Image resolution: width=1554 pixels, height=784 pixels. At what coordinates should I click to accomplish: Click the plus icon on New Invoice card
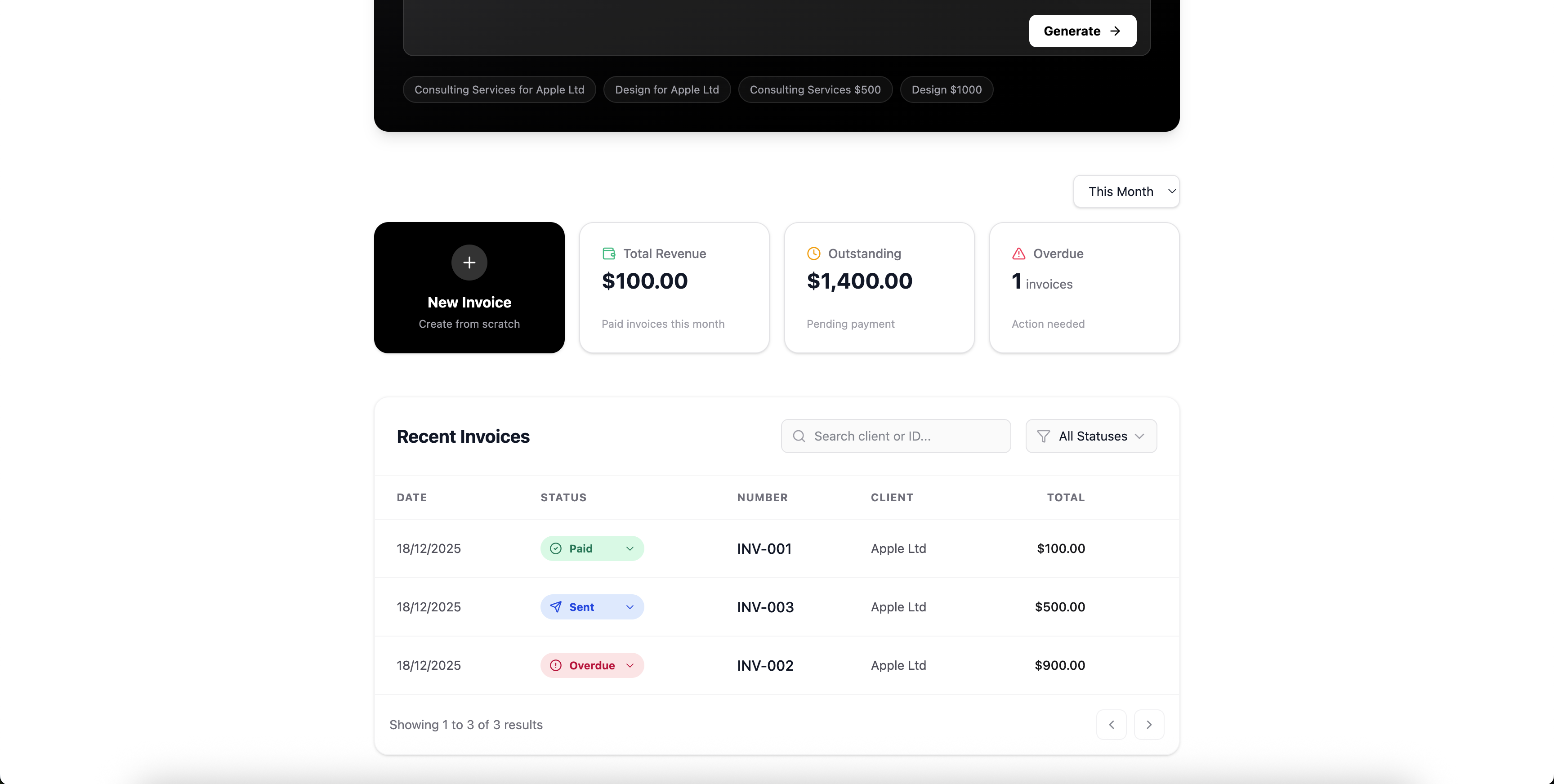click(x=469, y=263)
